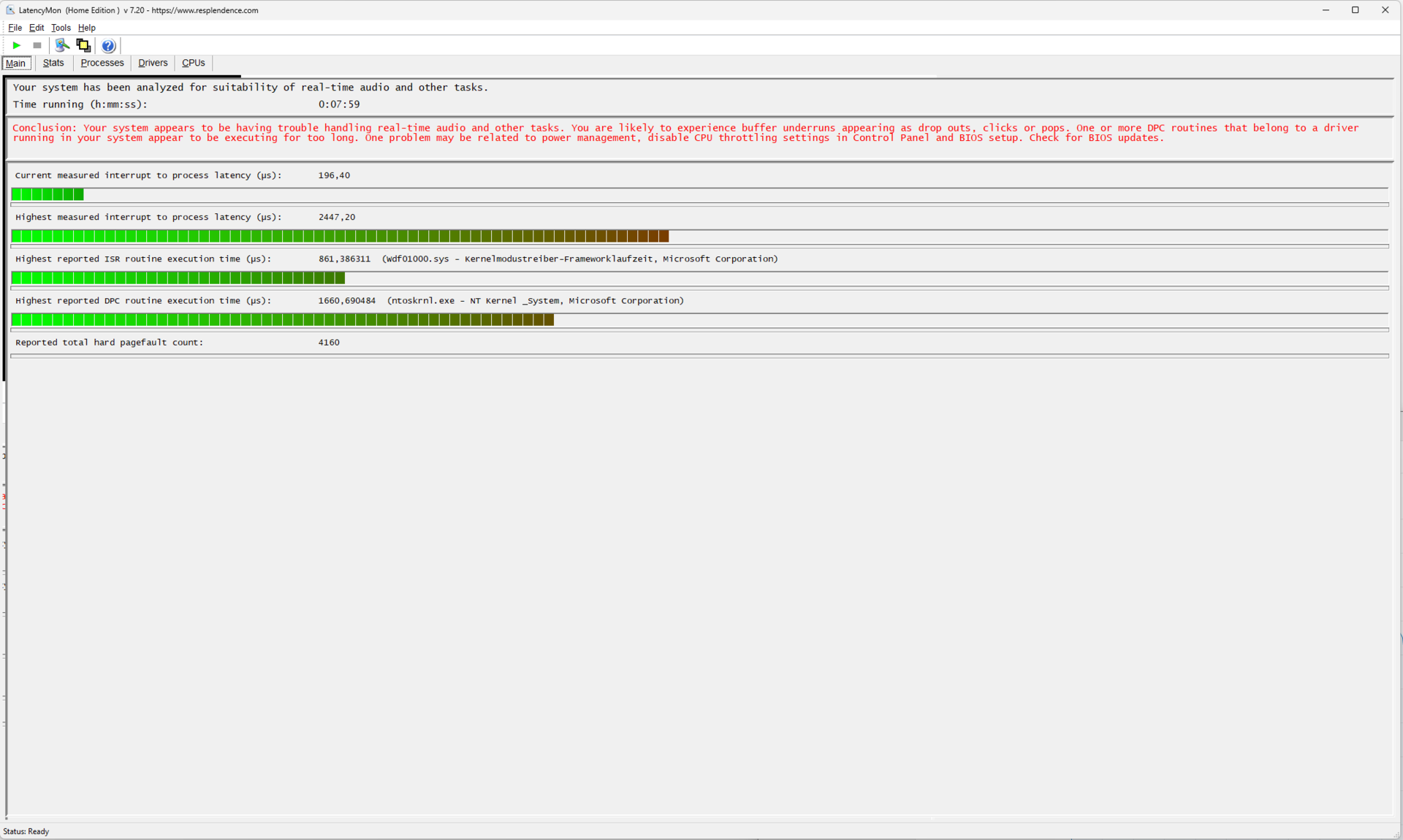Open the File menu
This screenshot has width=1403, height=840.
click(15, 28)
